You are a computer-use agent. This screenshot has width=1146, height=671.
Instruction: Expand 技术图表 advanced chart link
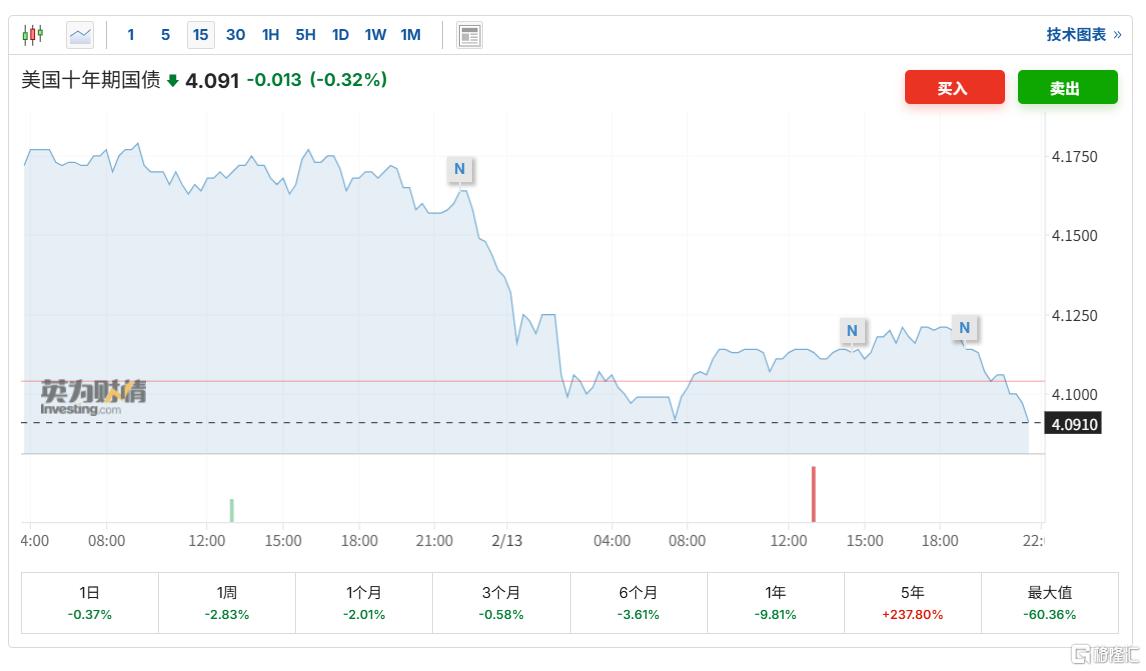tap(1083, 35)
